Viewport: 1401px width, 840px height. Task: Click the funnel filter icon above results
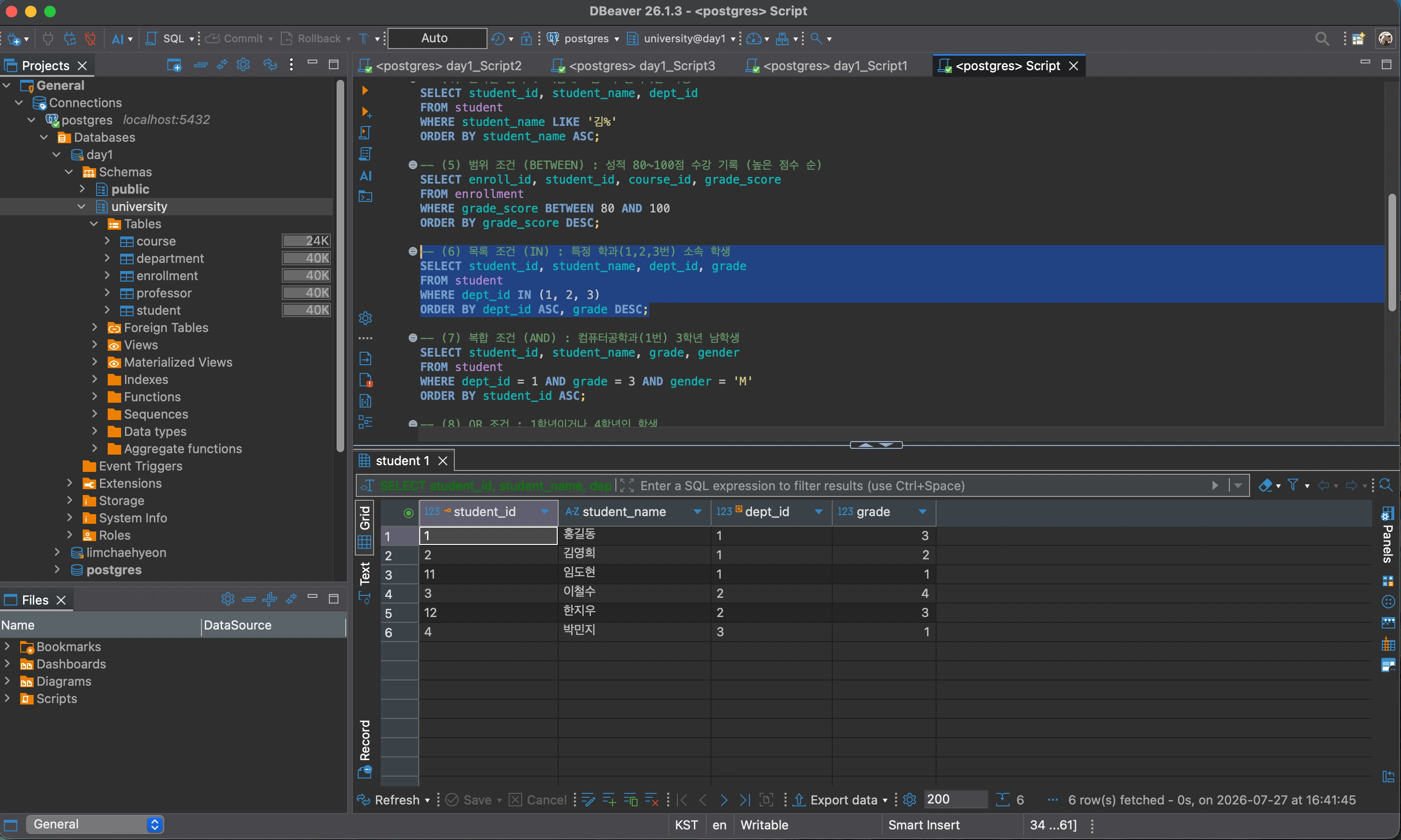click(1293, 485)
